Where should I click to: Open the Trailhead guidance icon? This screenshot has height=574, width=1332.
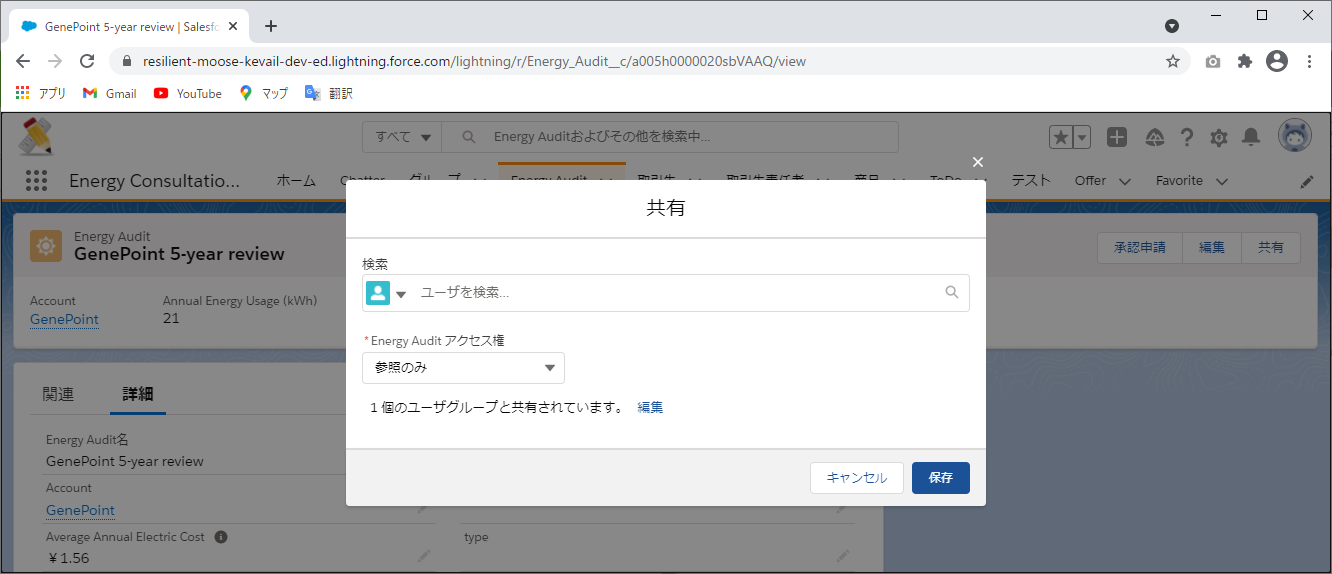[x=1154, y=137]
